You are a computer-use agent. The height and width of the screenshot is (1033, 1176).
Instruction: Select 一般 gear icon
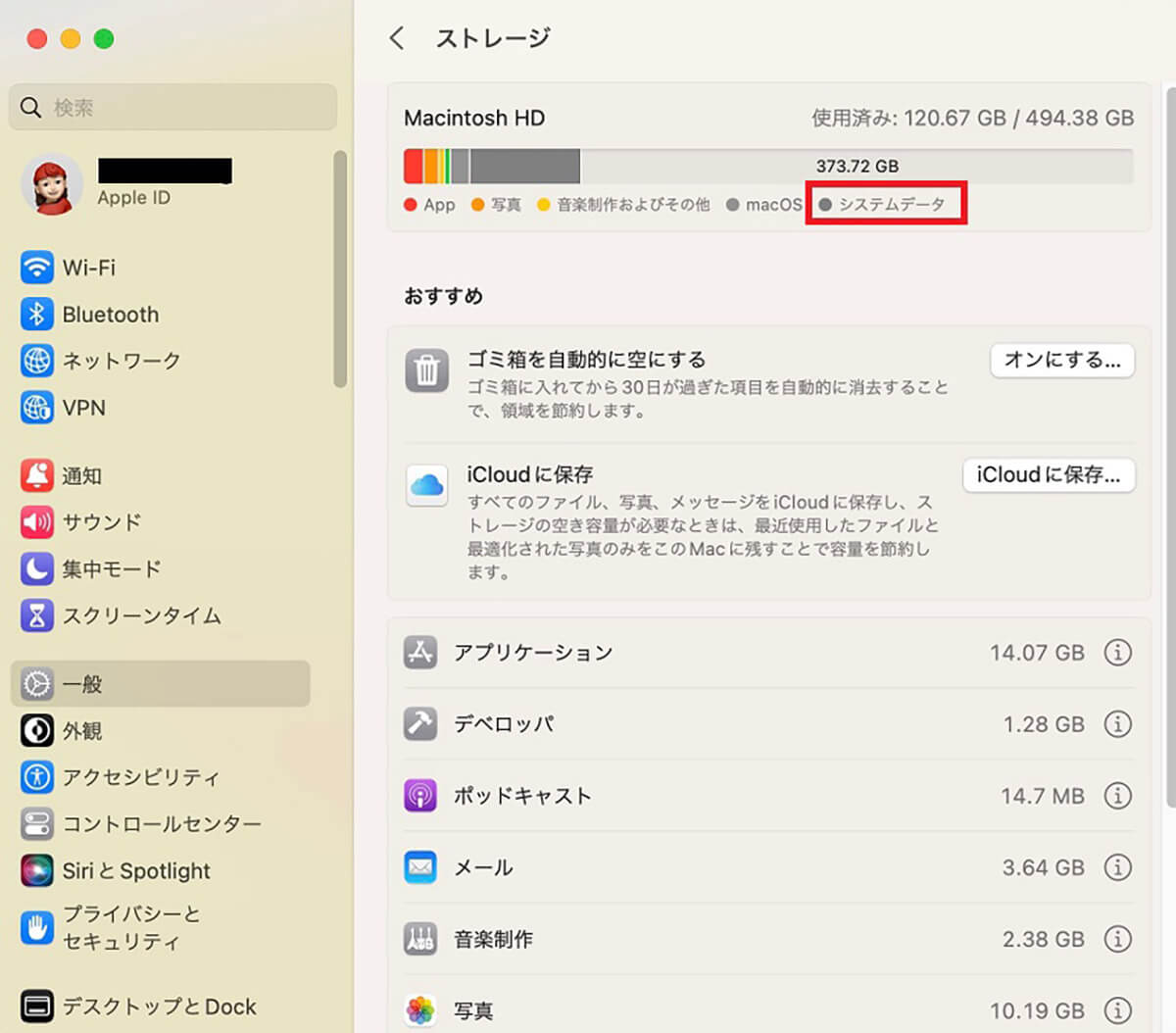pyautogui.click(x=37, y=683)
